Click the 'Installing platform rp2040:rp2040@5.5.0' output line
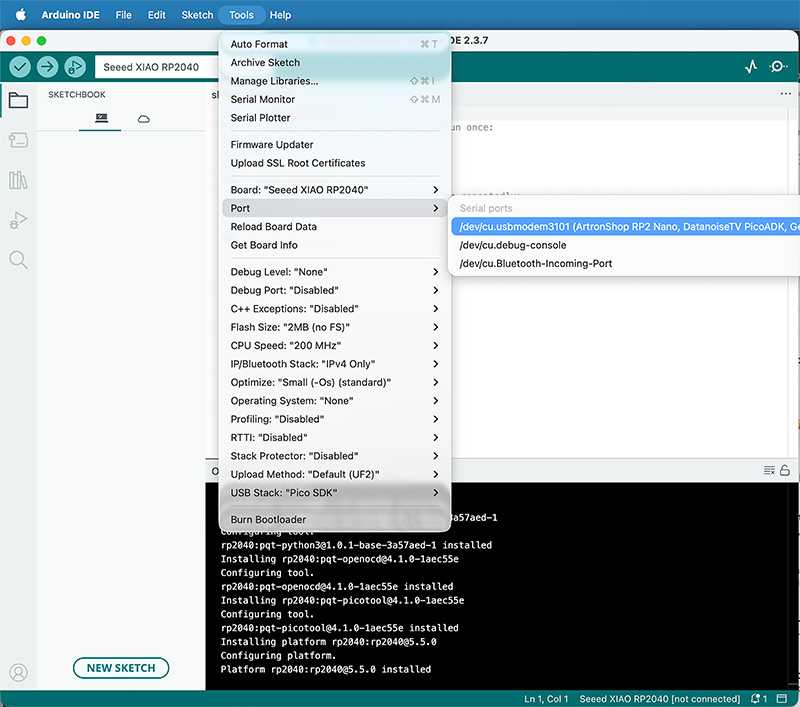 point(329,641)
